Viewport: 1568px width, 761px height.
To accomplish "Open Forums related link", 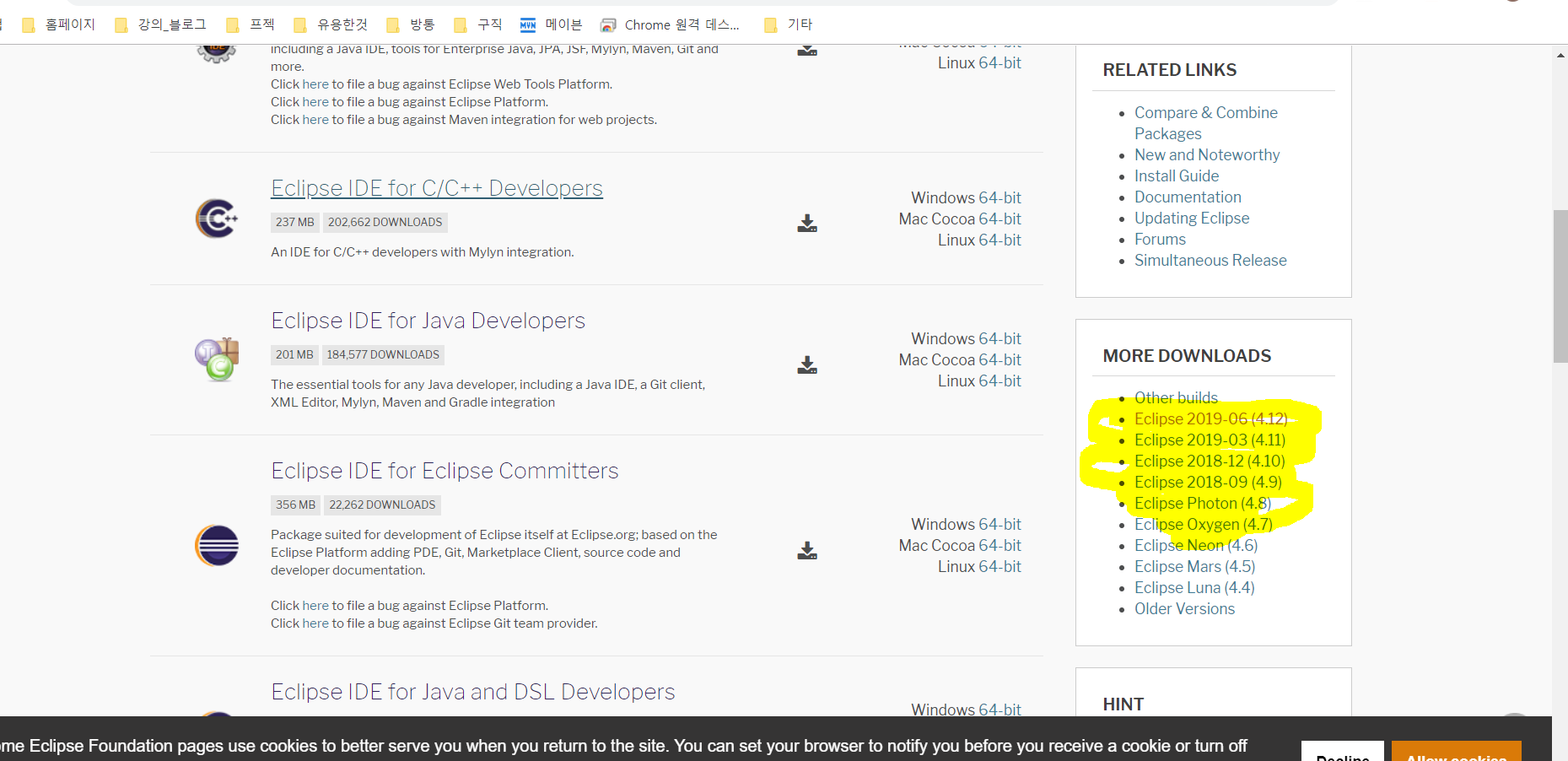I will [x=1160, y=239].
